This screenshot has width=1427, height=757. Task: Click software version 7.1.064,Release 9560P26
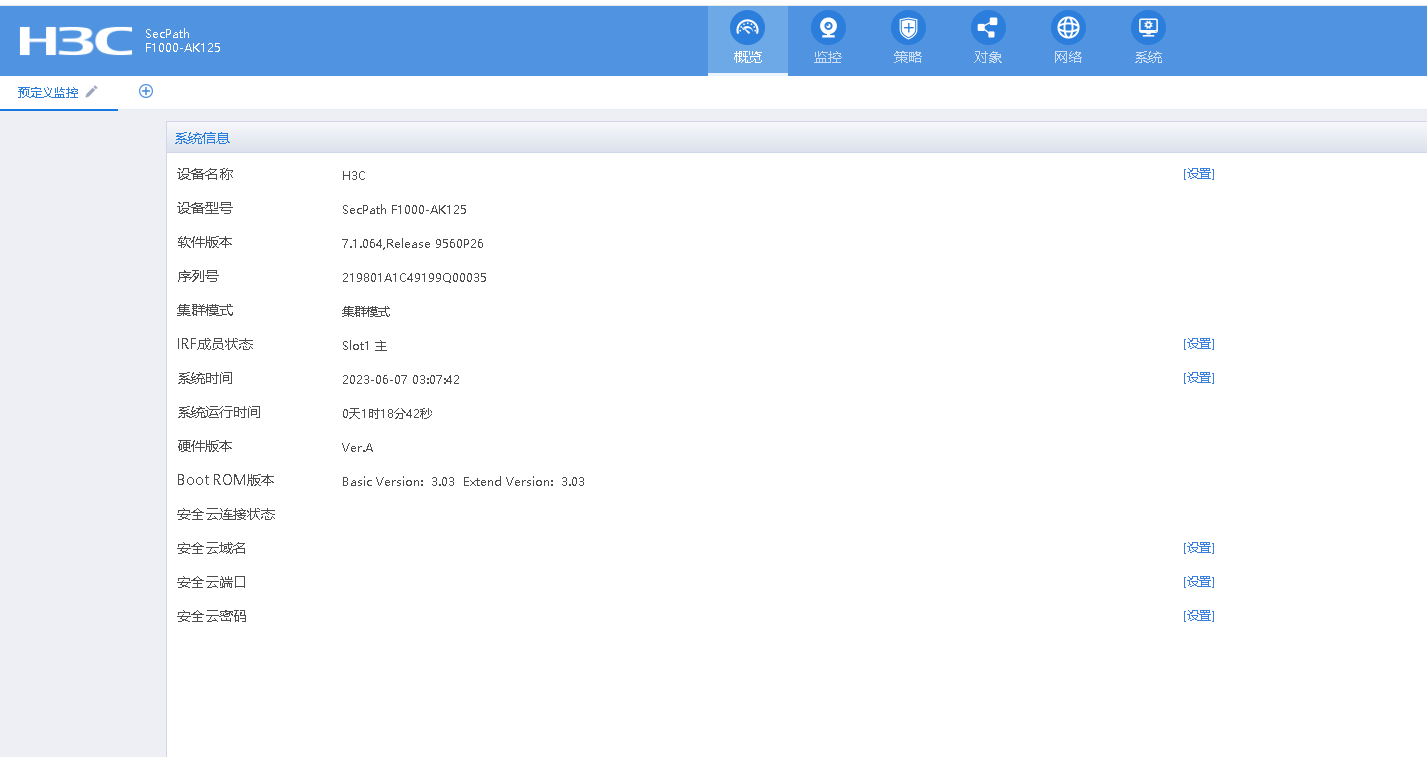[x=413, y=244]
